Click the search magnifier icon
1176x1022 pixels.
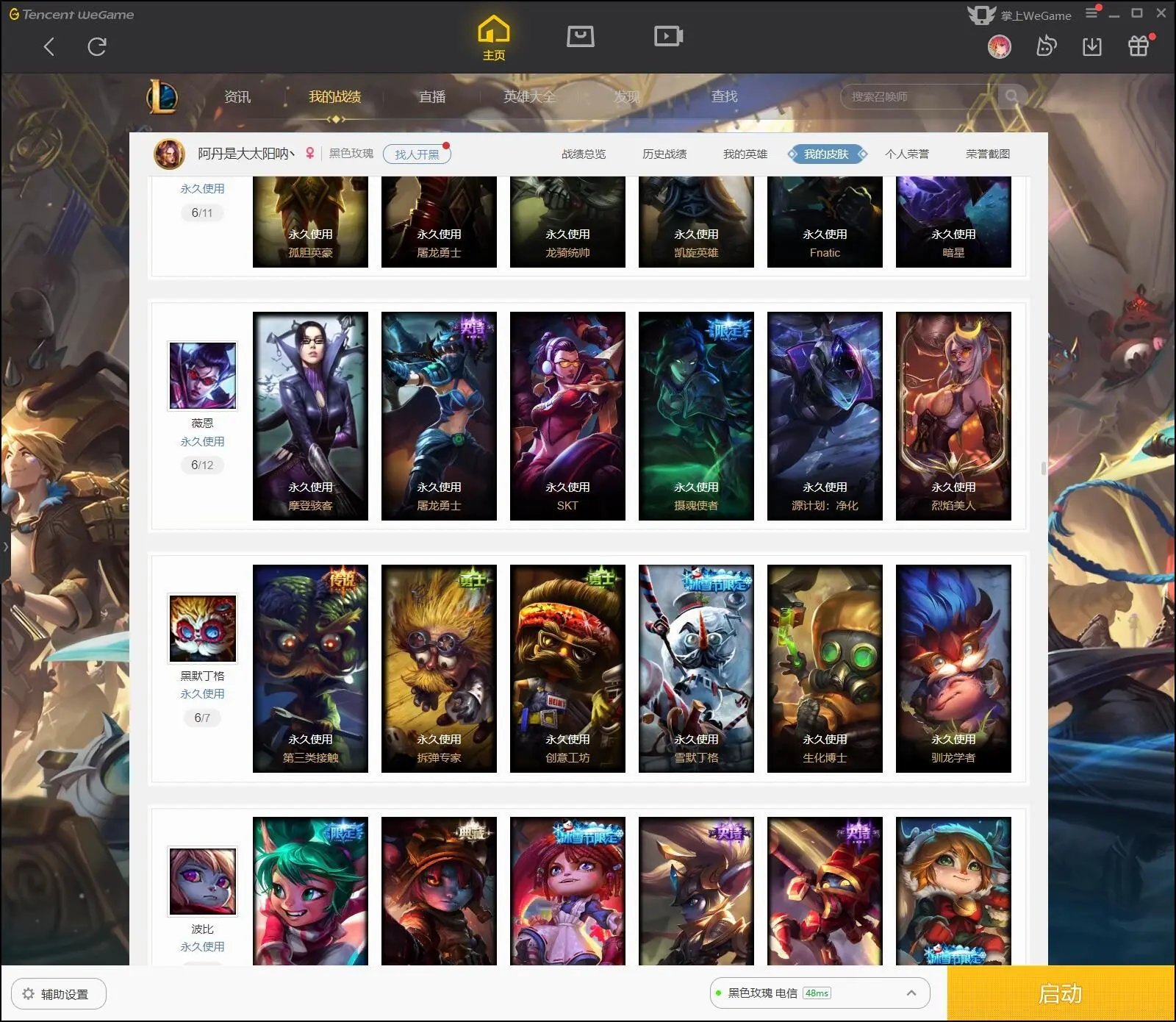coord(1012,96)
